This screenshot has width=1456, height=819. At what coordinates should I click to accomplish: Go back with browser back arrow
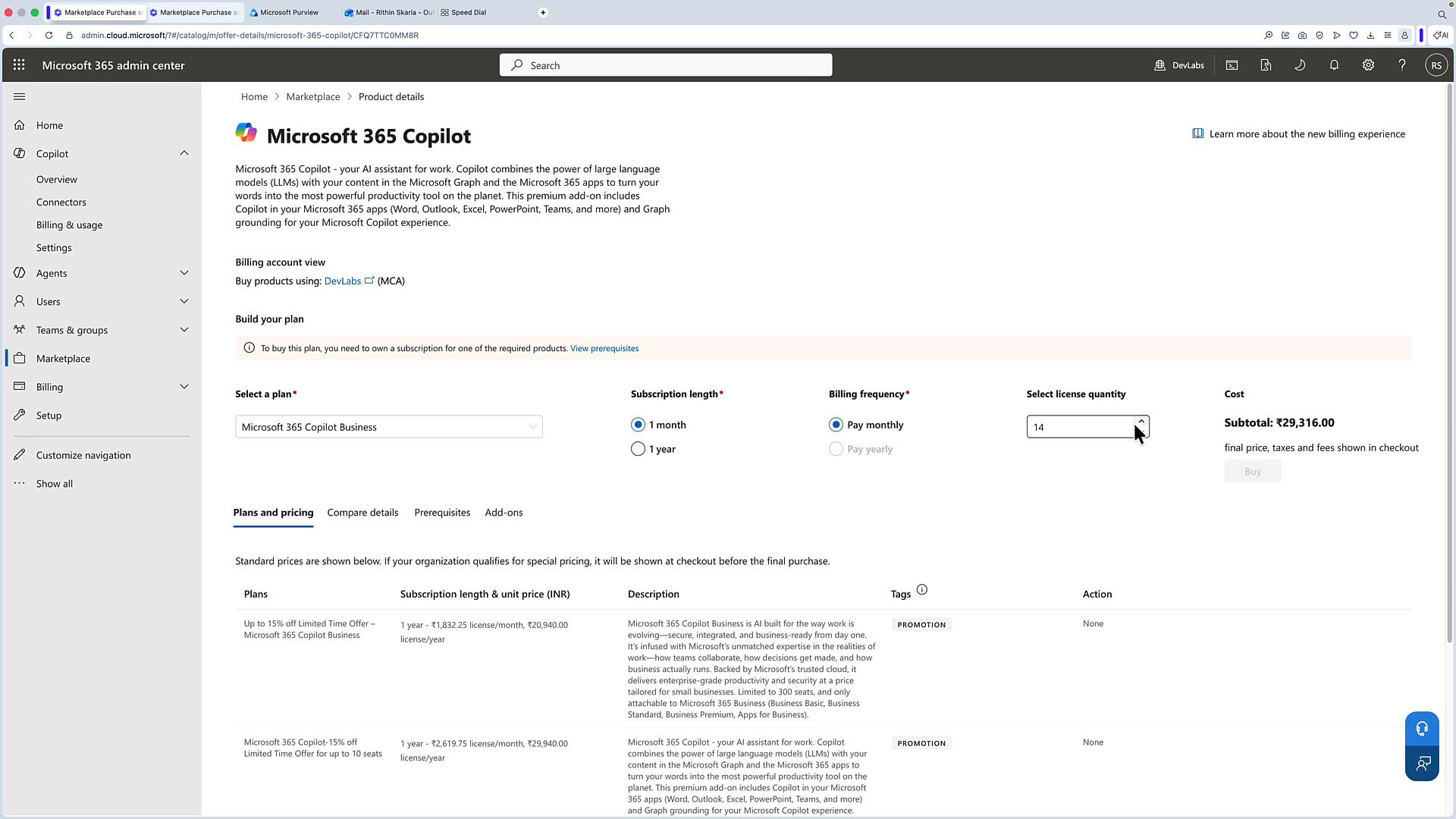11,35
